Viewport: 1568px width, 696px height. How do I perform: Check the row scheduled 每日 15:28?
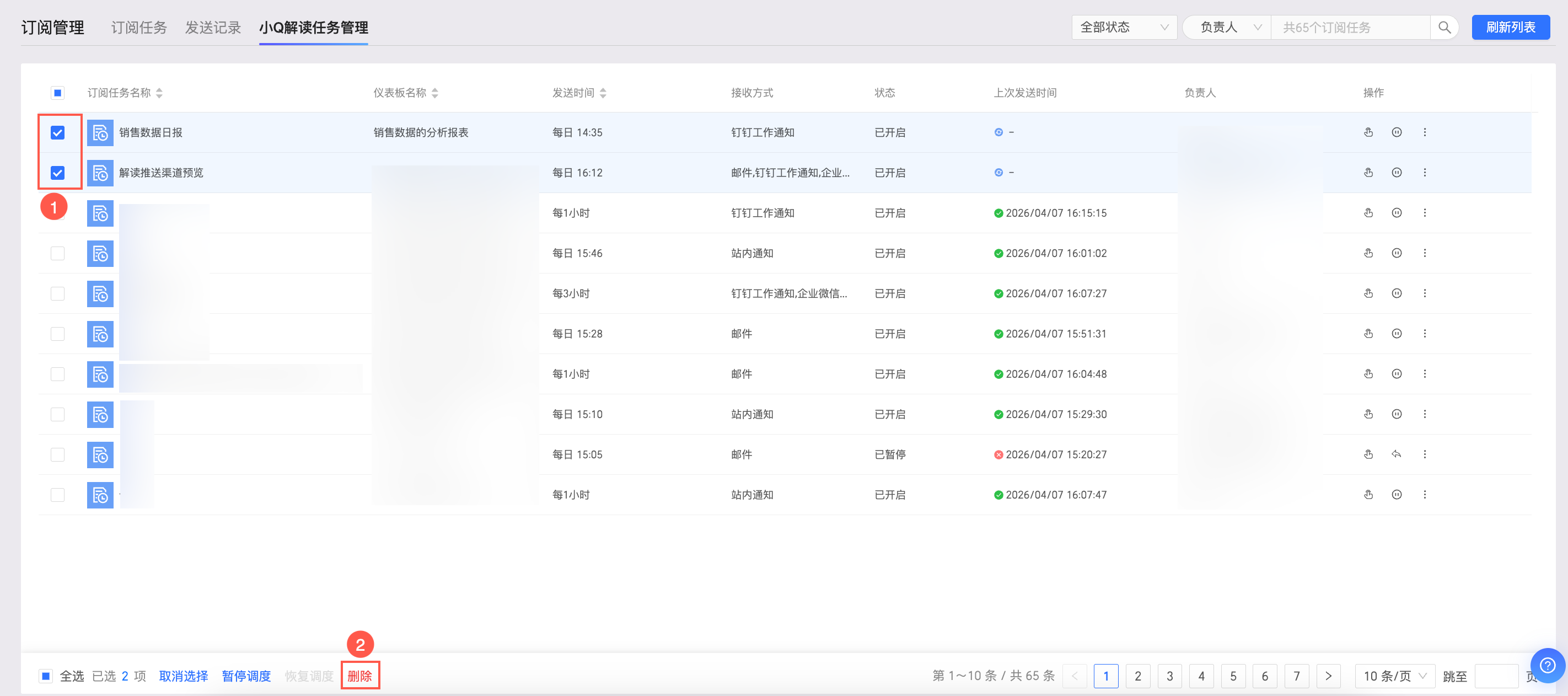pyautogui.click(x=57, y=333)
